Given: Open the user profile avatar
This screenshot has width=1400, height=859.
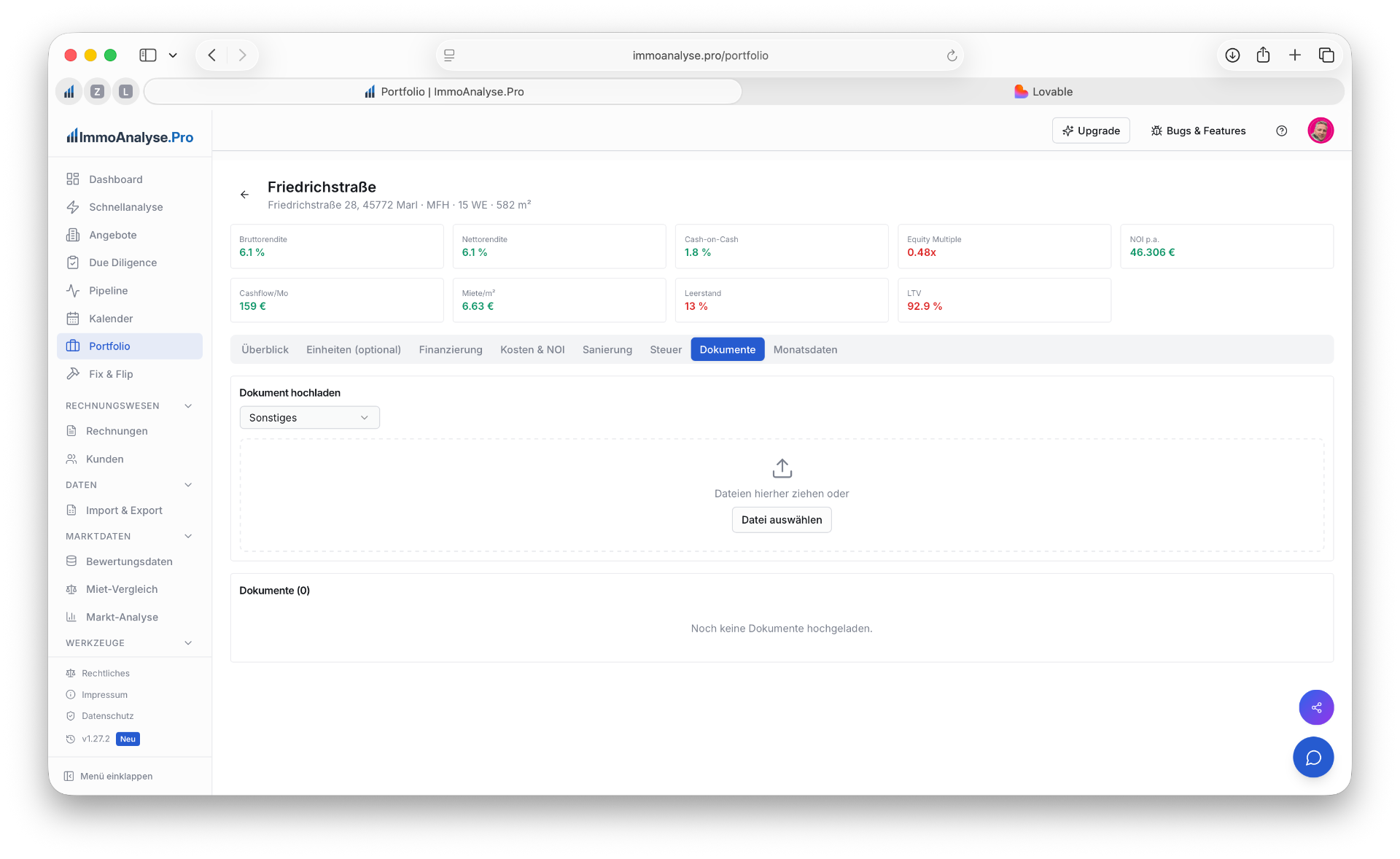Looking at the screenshot, I should [x=1321, y=131].
